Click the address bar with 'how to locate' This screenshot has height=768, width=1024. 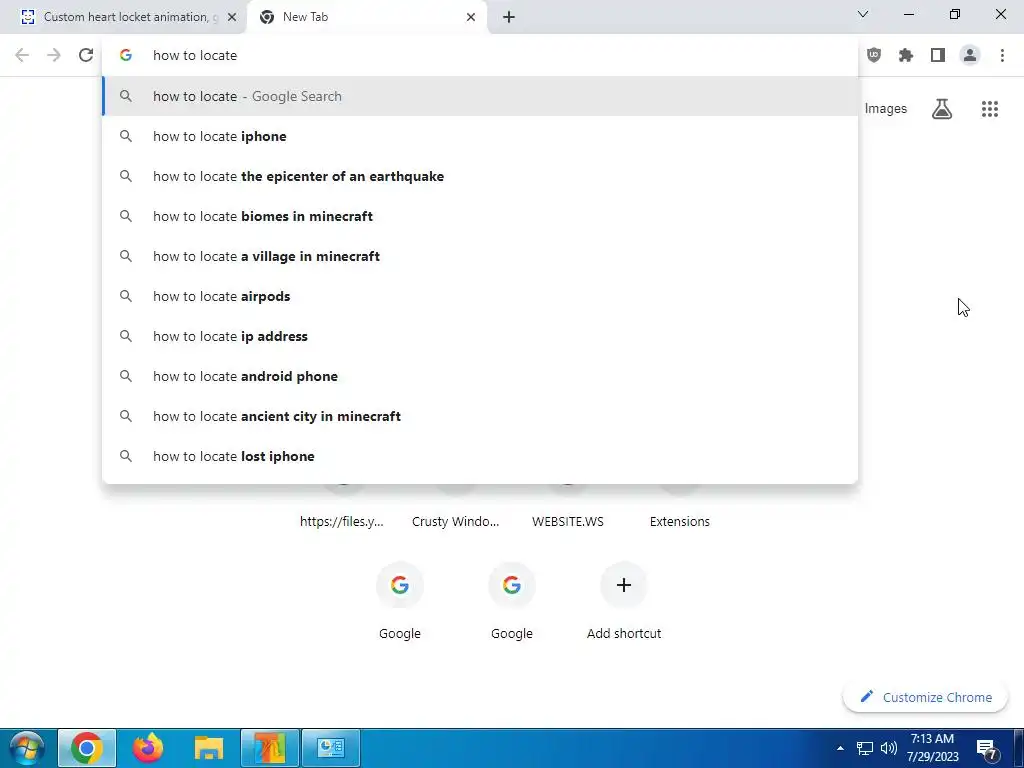[x=480, y=56]
